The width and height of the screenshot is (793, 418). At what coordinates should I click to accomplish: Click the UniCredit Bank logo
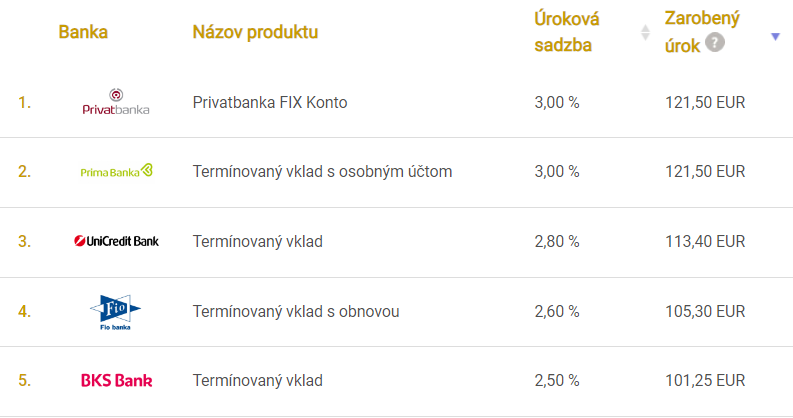pos(116,241)
